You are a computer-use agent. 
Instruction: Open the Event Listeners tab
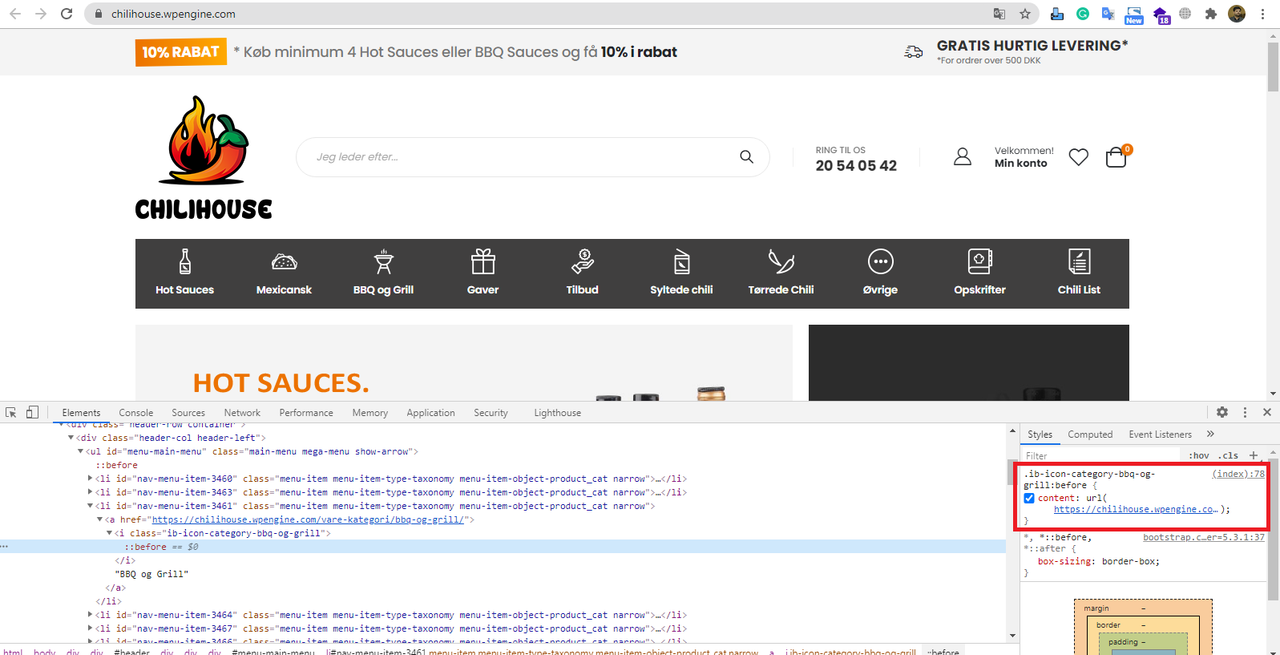(x=1160, y=434)
